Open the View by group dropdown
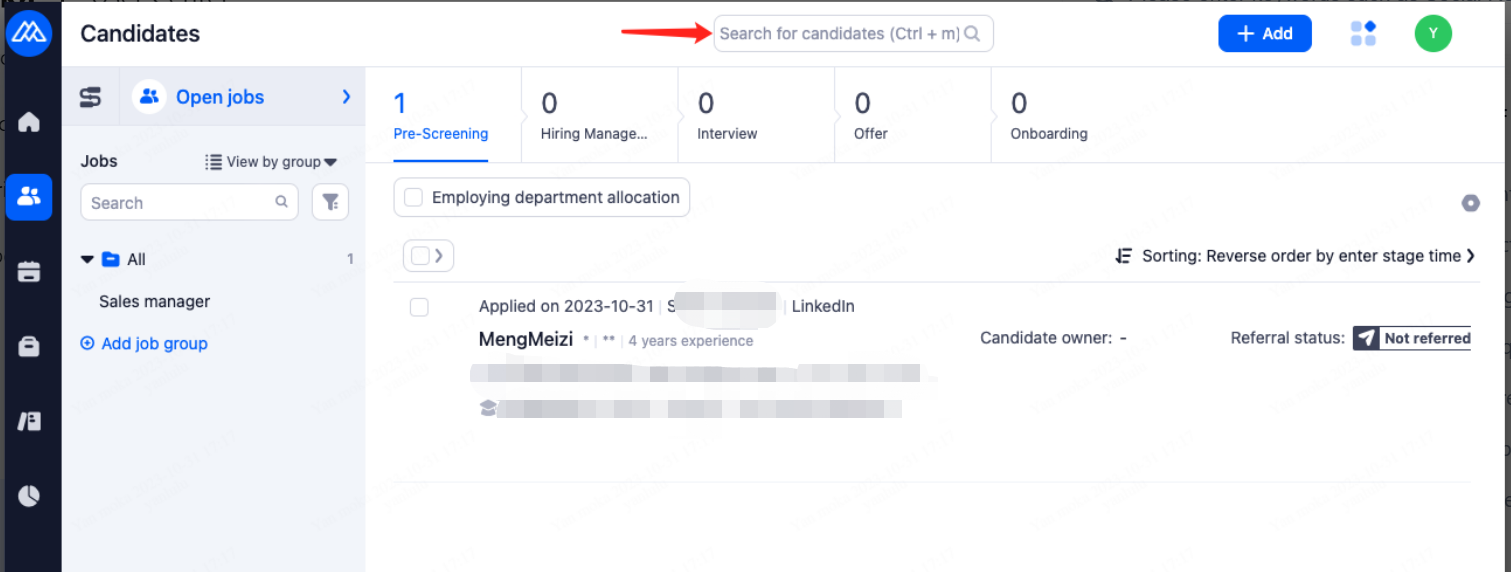This screenshot has height=572, width=1511. [x=271, y=162]
